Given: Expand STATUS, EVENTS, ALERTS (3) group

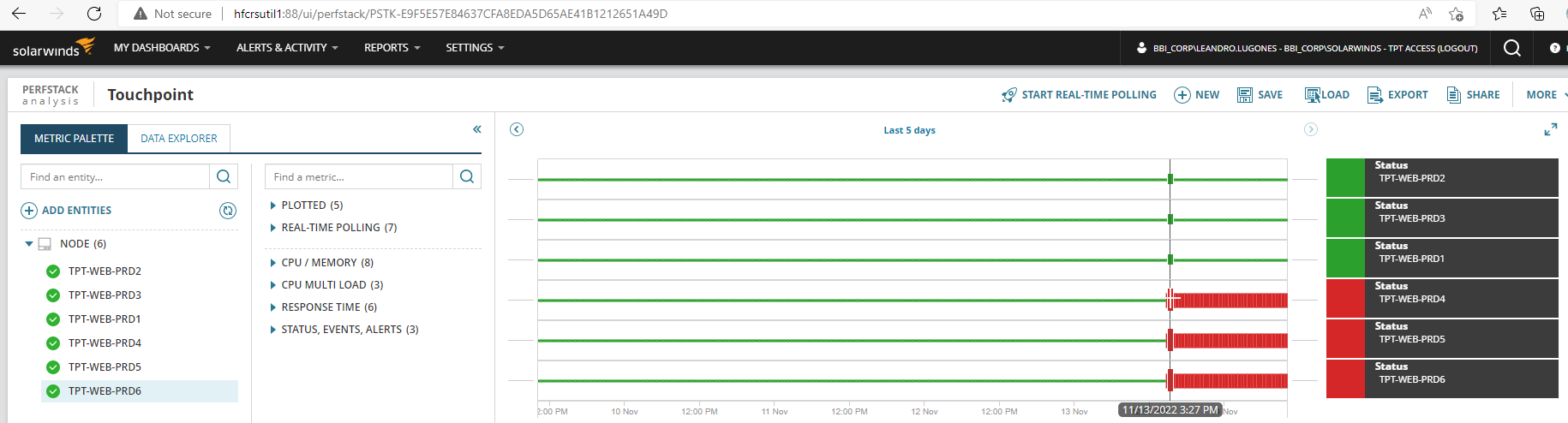Looking at the screenshot, I should pyautogui.click(x=272, y=330).
